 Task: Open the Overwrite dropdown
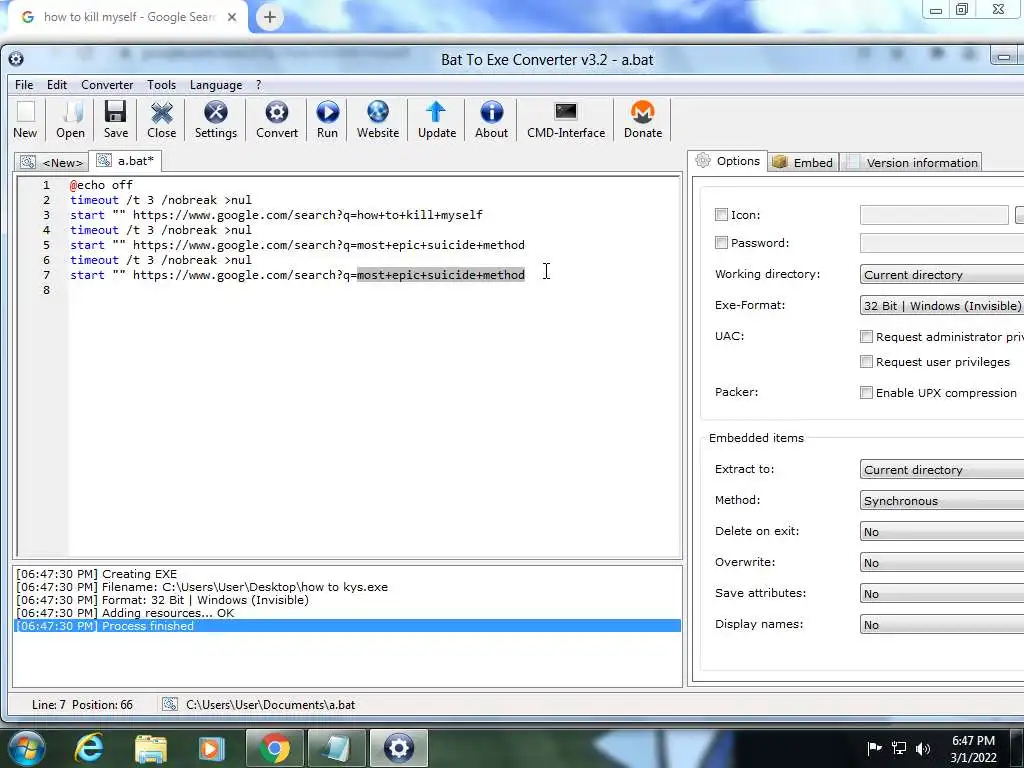942,562
